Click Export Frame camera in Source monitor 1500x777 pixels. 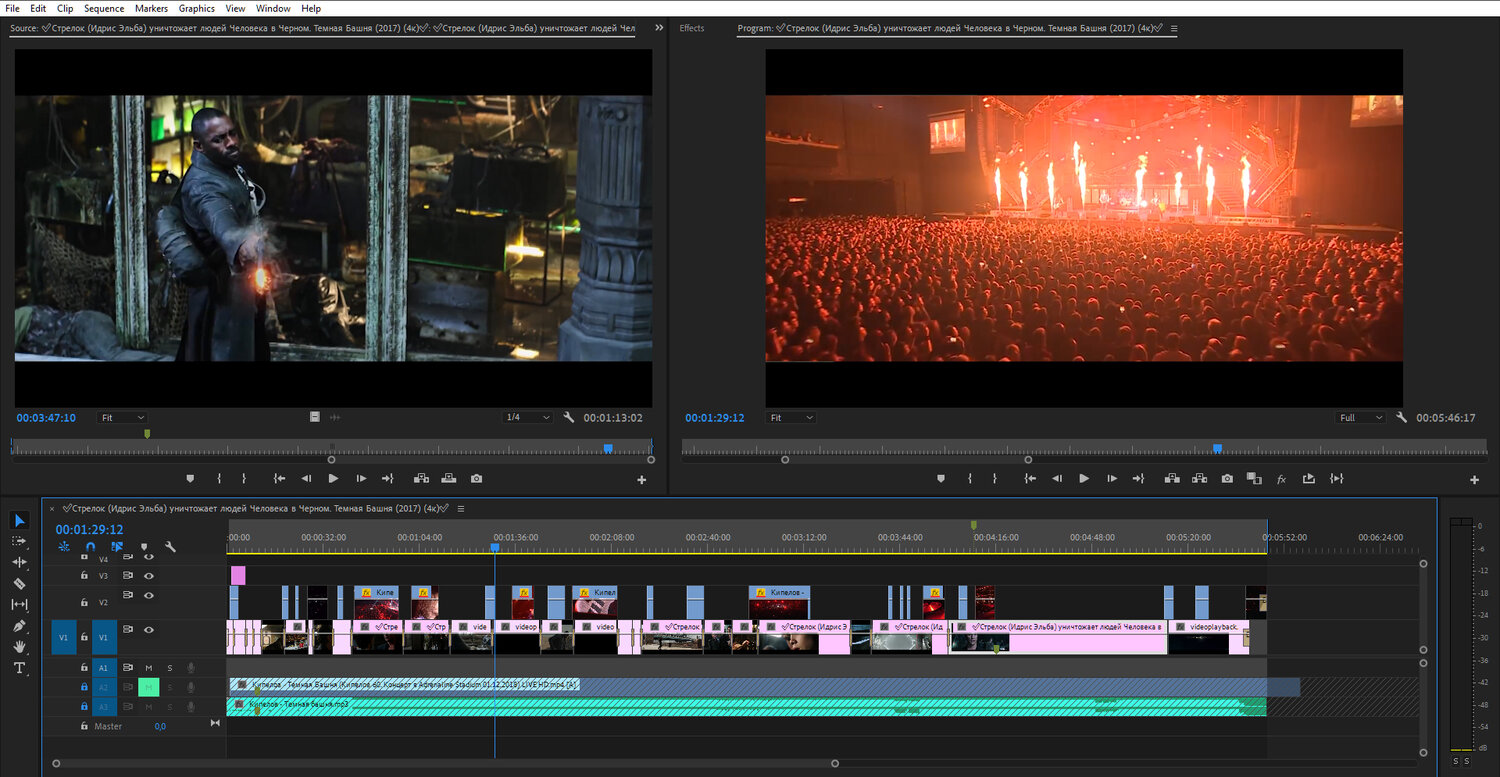tap(476, 479)
